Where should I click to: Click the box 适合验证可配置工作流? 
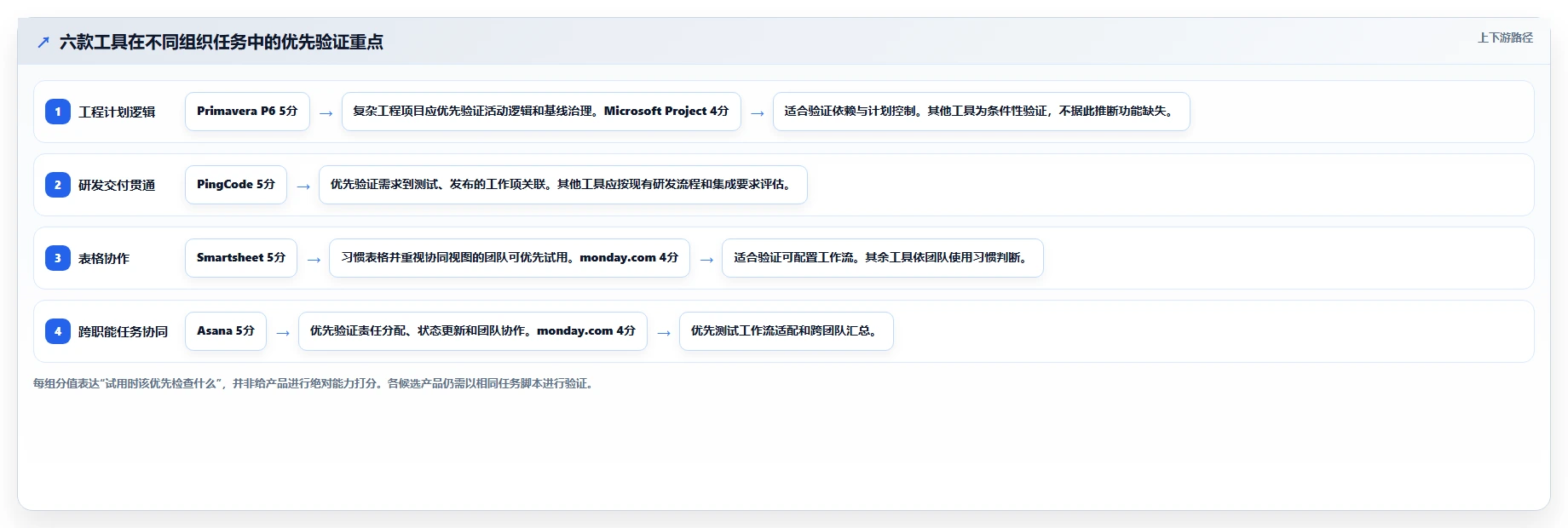883,258
